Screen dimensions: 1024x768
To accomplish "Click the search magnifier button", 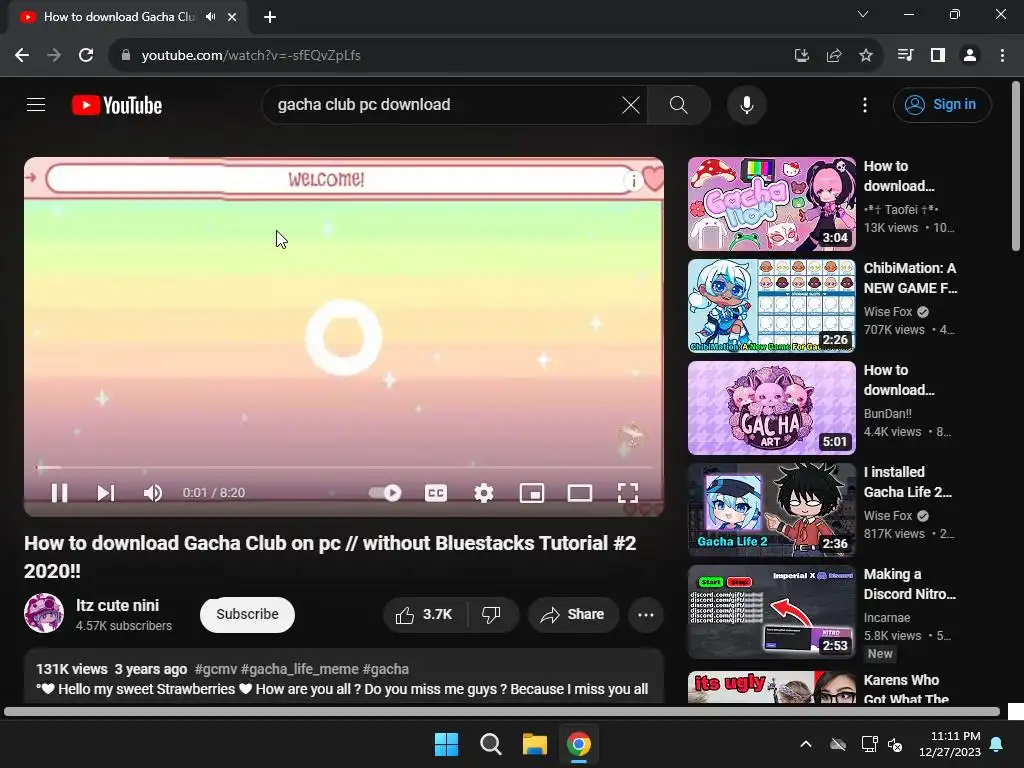I will [679, 104].
